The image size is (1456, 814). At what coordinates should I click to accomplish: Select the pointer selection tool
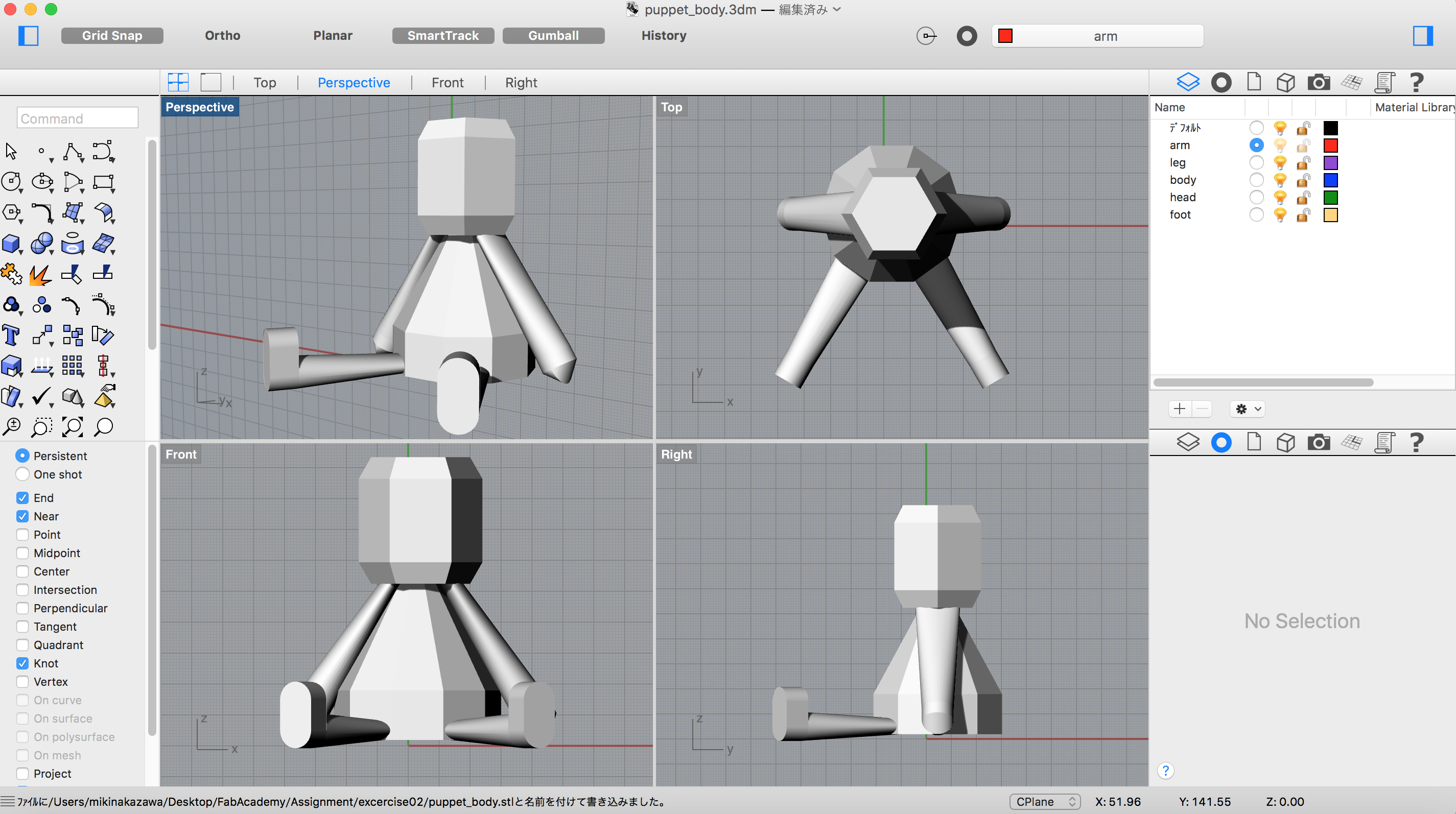point(11,151)
